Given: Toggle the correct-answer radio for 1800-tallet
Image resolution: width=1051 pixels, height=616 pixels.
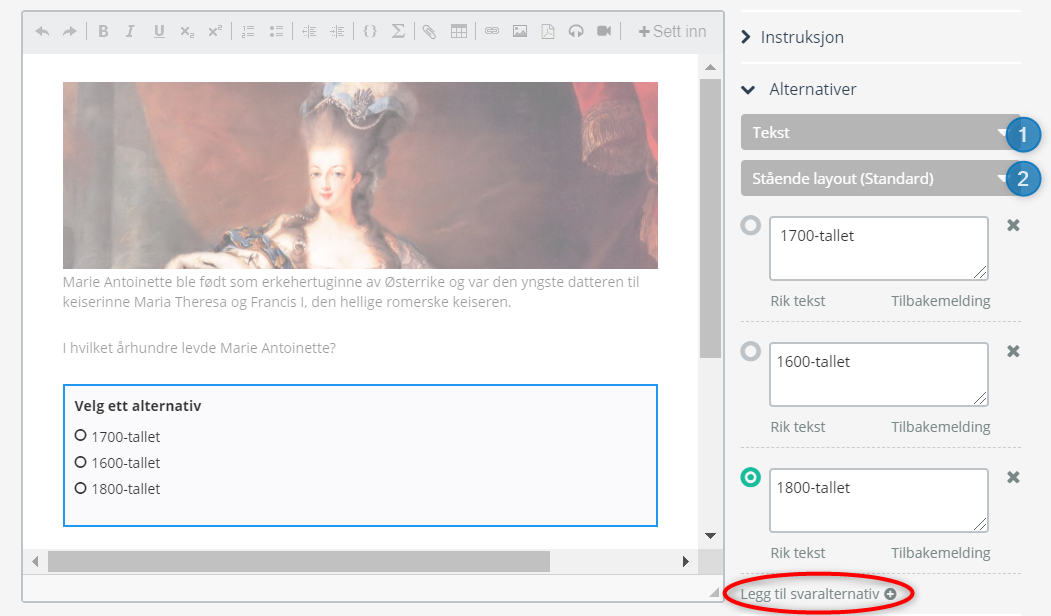Looking at the screenshot, I should point(751,477).
